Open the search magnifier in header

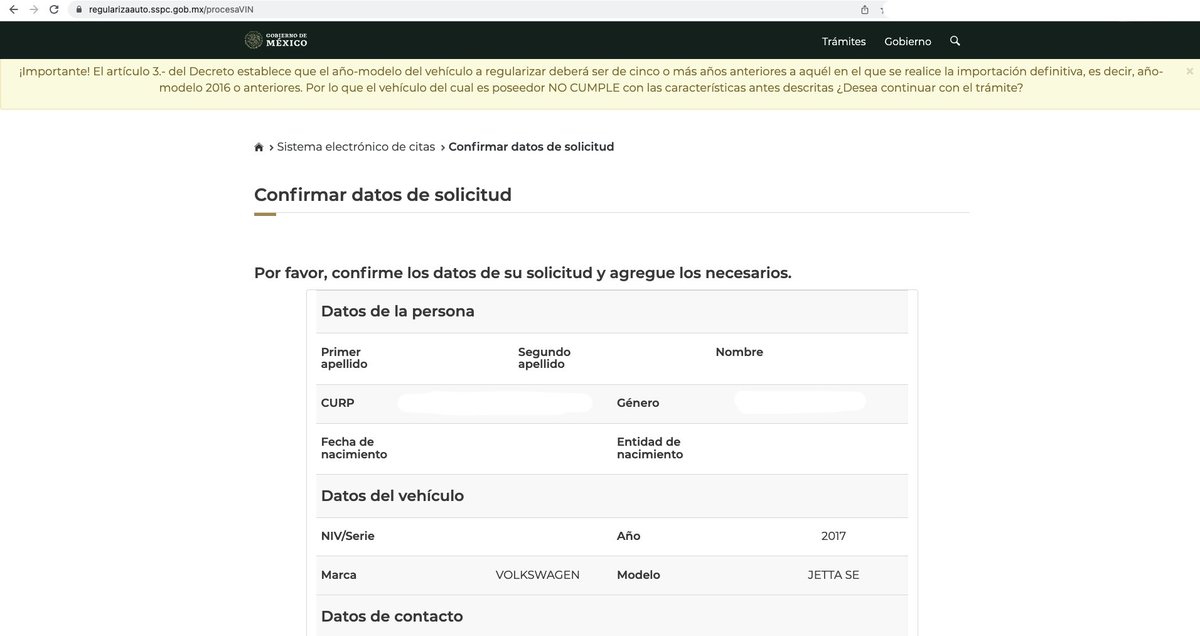(955, 41)
